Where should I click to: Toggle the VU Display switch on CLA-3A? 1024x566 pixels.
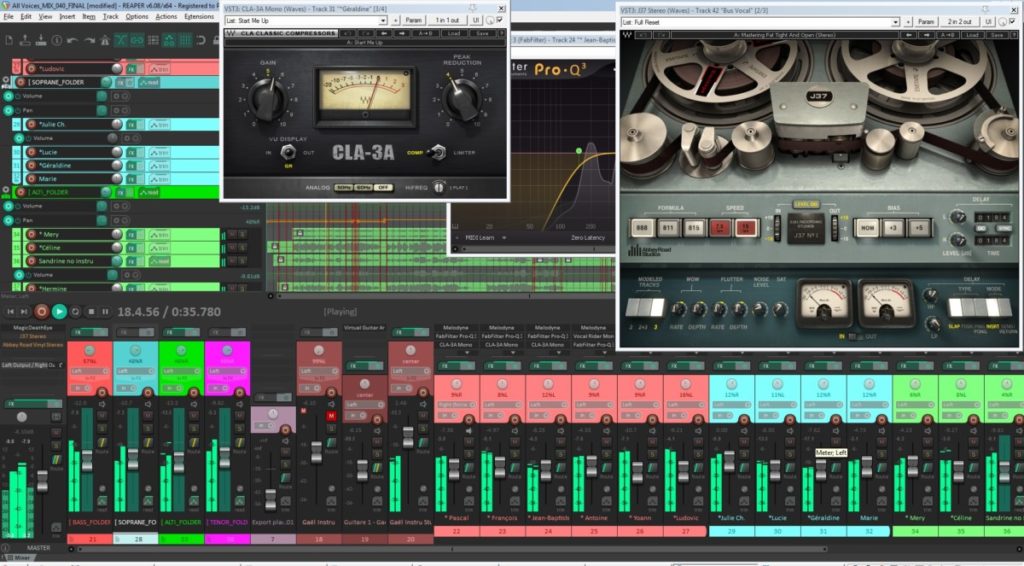pos(288,152)
